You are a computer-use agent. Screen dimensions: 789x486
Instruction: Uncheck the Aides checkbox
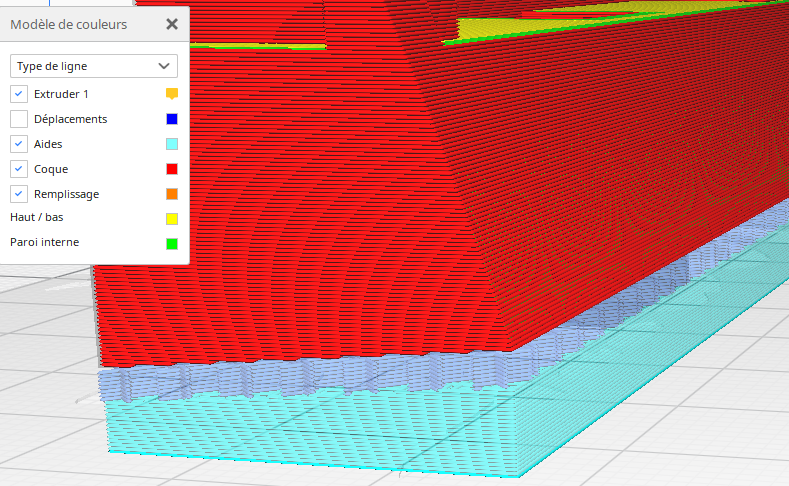pyautogui.click(x=19, y=144)
